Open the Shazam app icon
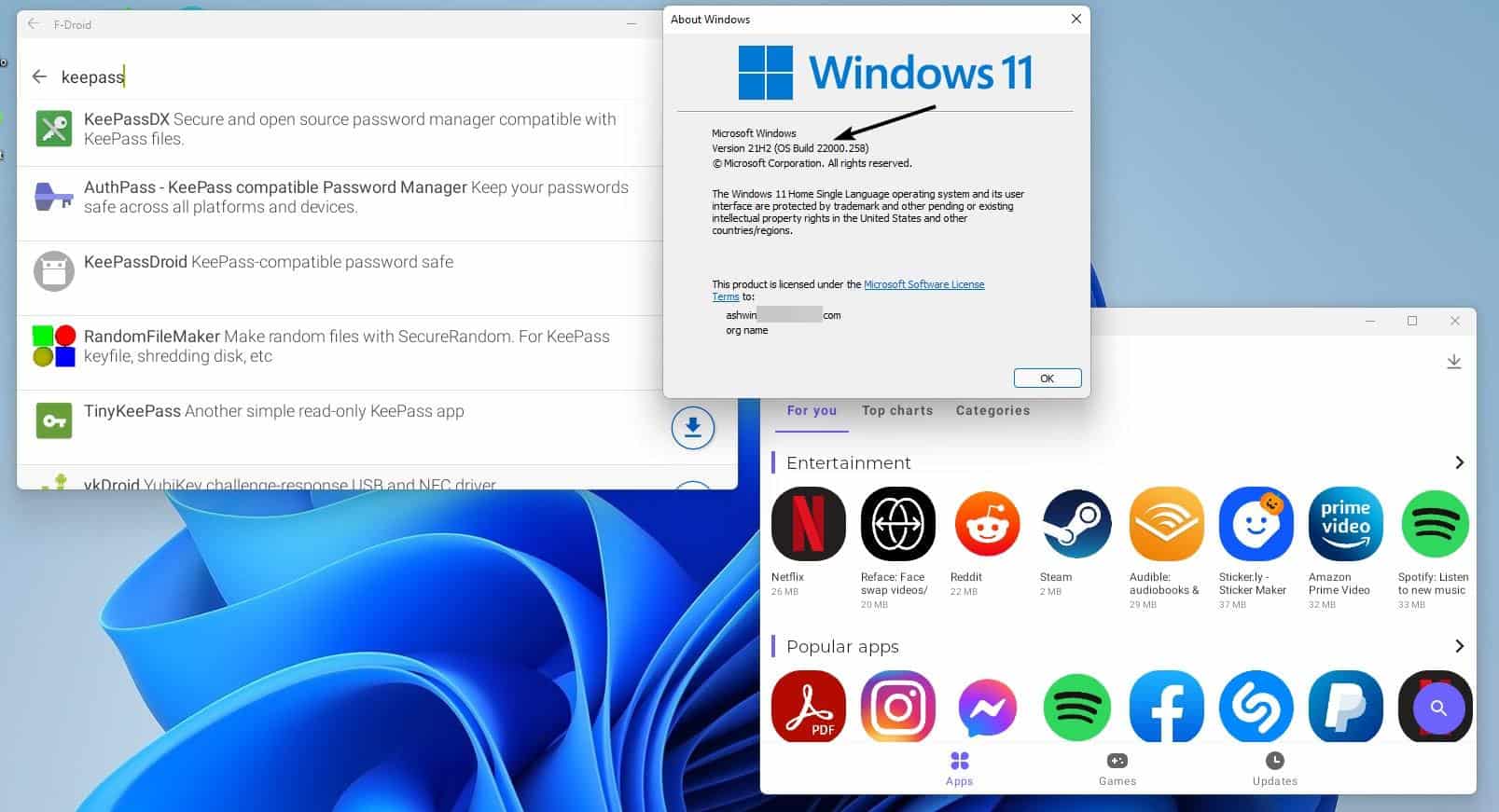 click(1256, 706)
